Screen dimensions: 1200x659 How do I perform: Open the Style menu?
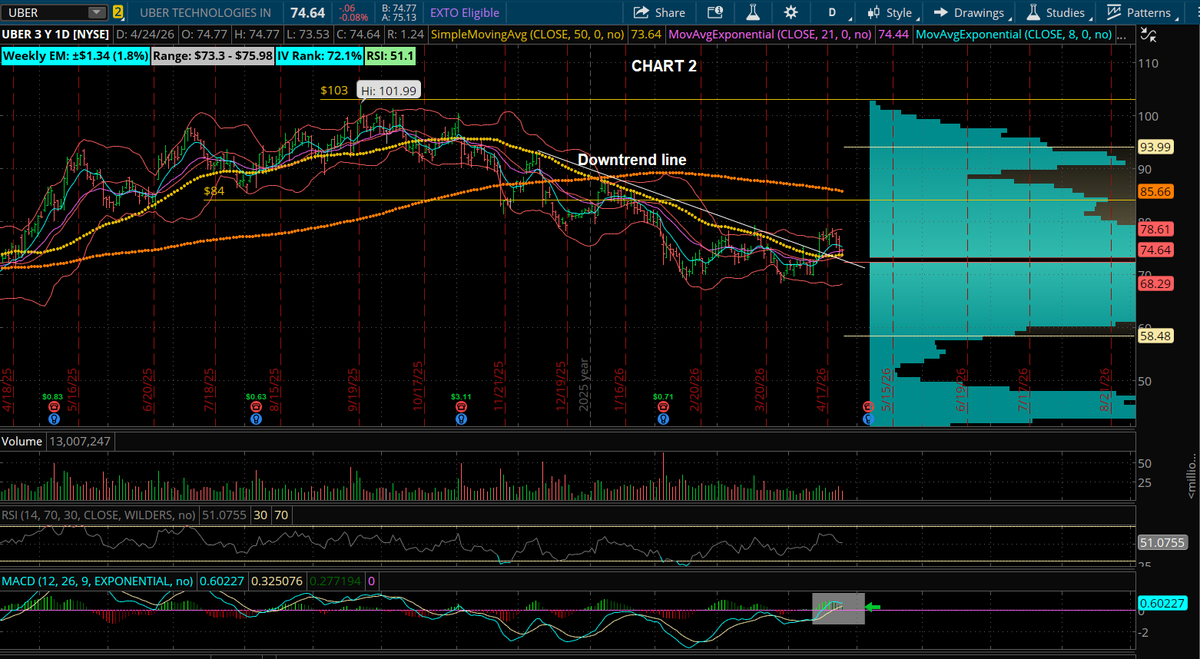coord(890,12)
